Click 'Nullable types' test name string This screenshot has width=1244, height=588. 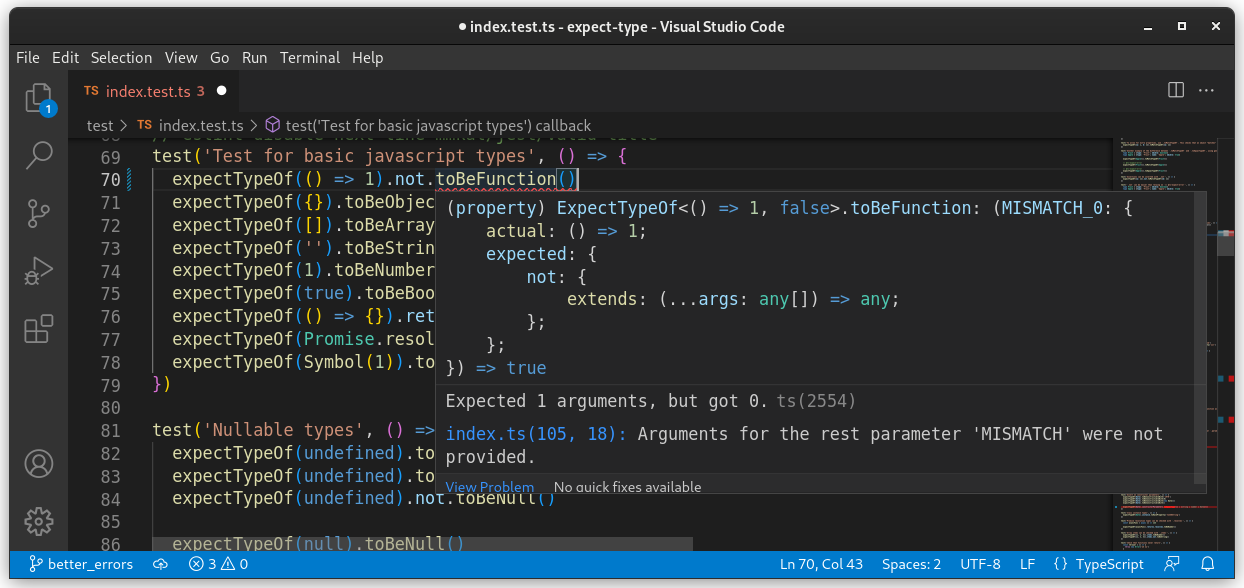286,430
